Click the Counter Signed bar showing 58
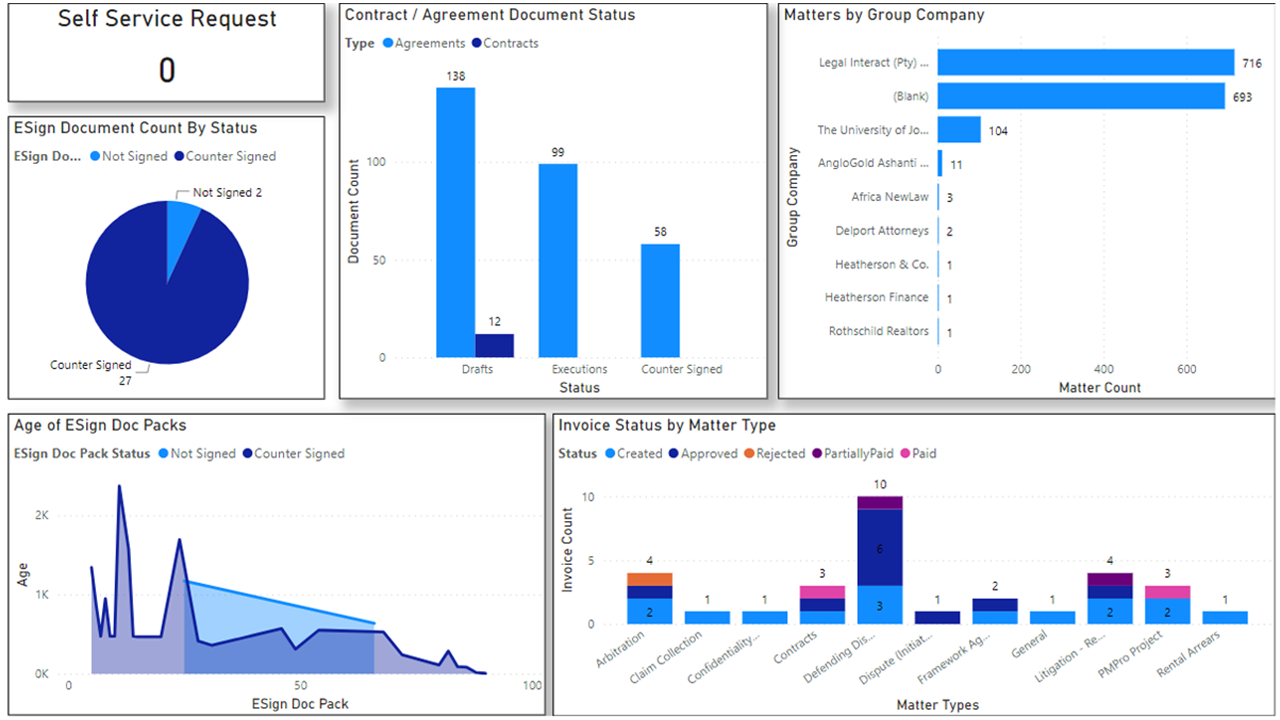This screenshot has width=1280, height=720. pyautogui.click(x=660, y=300)
